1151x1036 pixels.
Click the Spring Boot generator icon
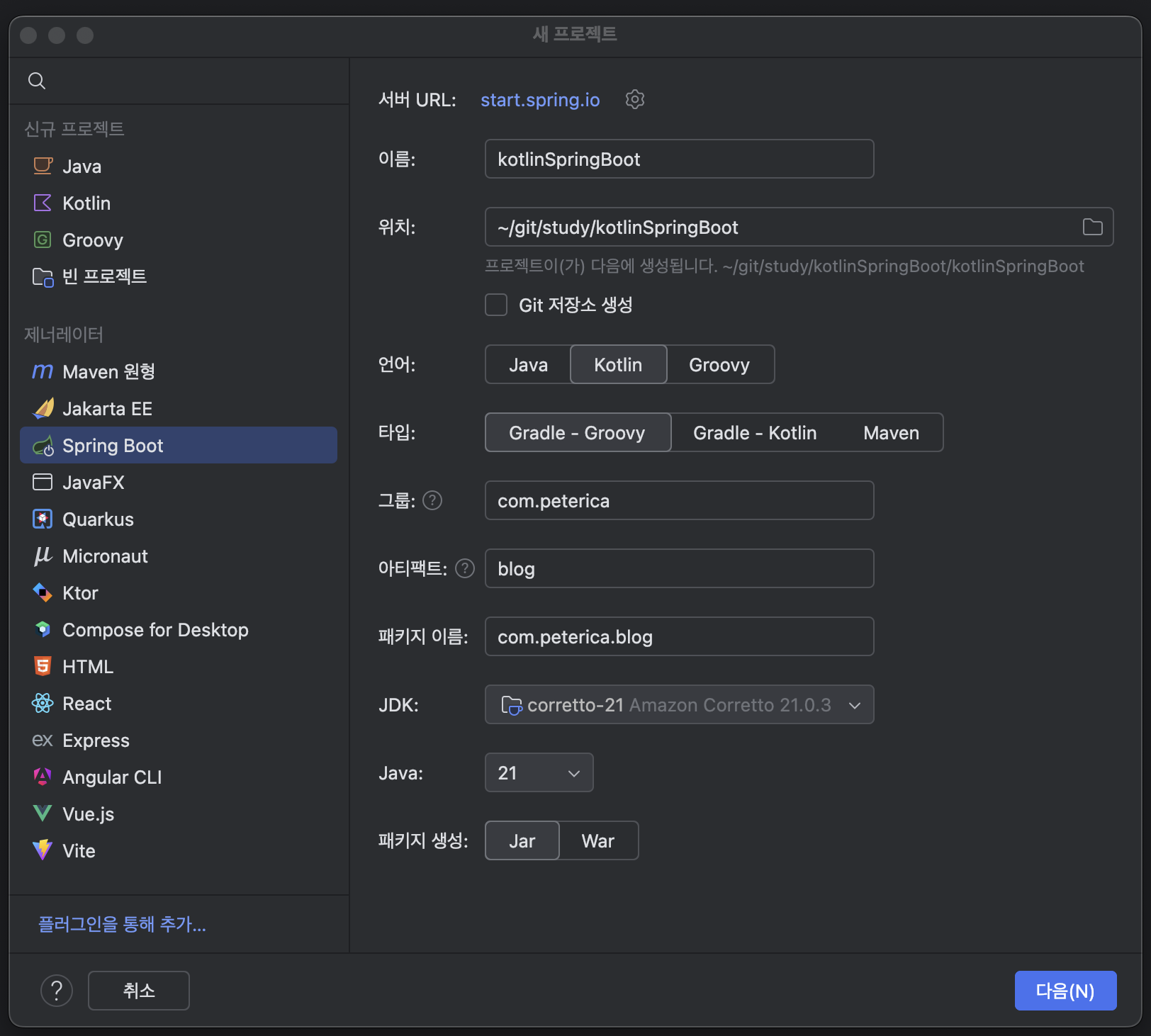point(43,445)
